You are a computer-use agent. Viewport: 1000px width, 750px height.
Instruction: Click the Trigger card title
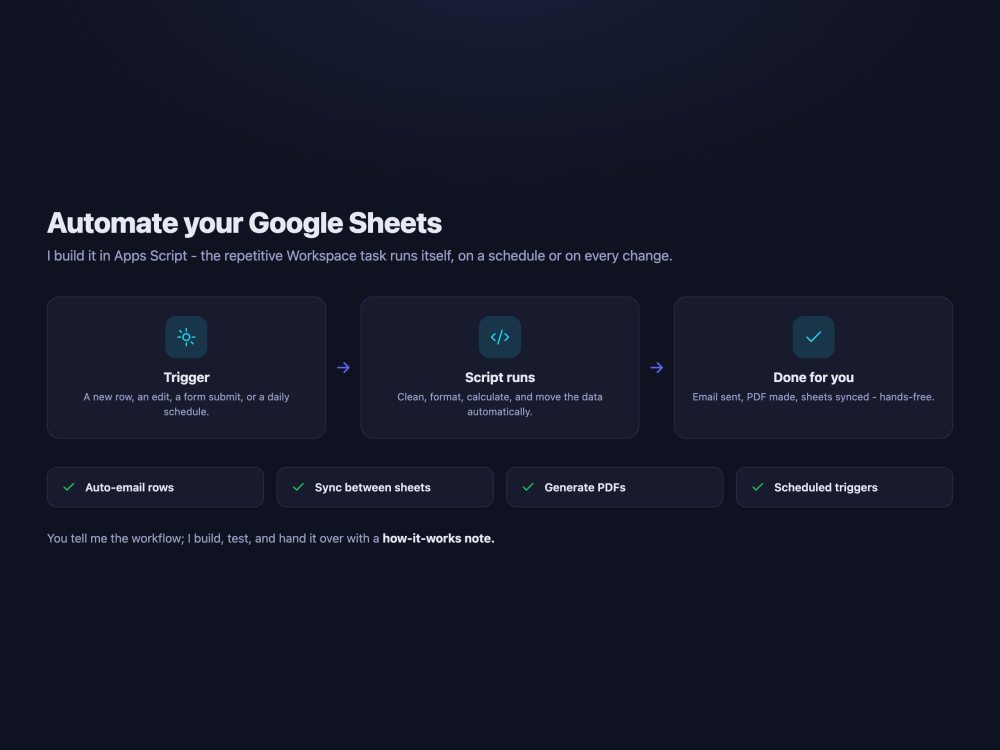coord(186,378)
